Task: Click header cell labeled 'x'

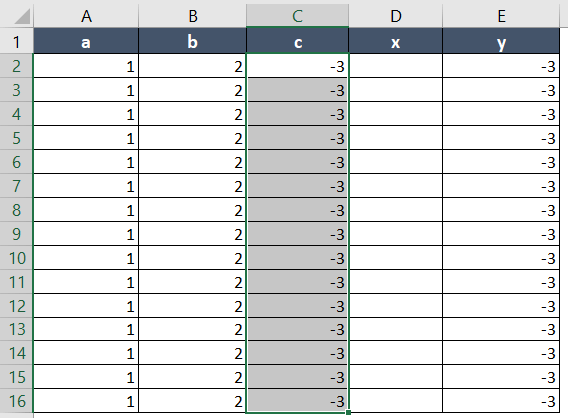Action: coord(396,41)
